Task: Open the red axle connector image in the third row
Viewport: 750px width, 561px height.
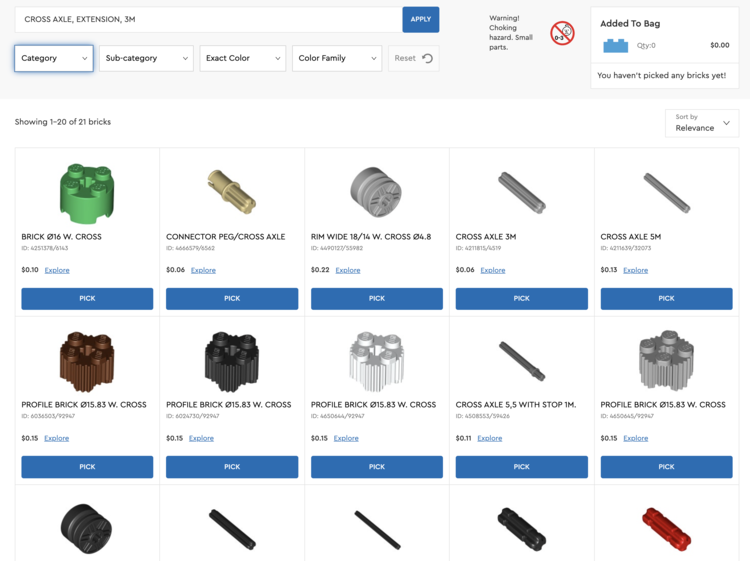Action: [666, 529]
